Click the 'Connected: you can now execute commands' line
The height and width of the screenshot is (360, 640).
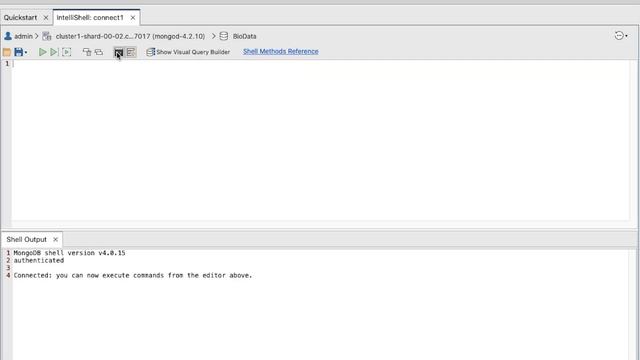click(x=133, y=276)
